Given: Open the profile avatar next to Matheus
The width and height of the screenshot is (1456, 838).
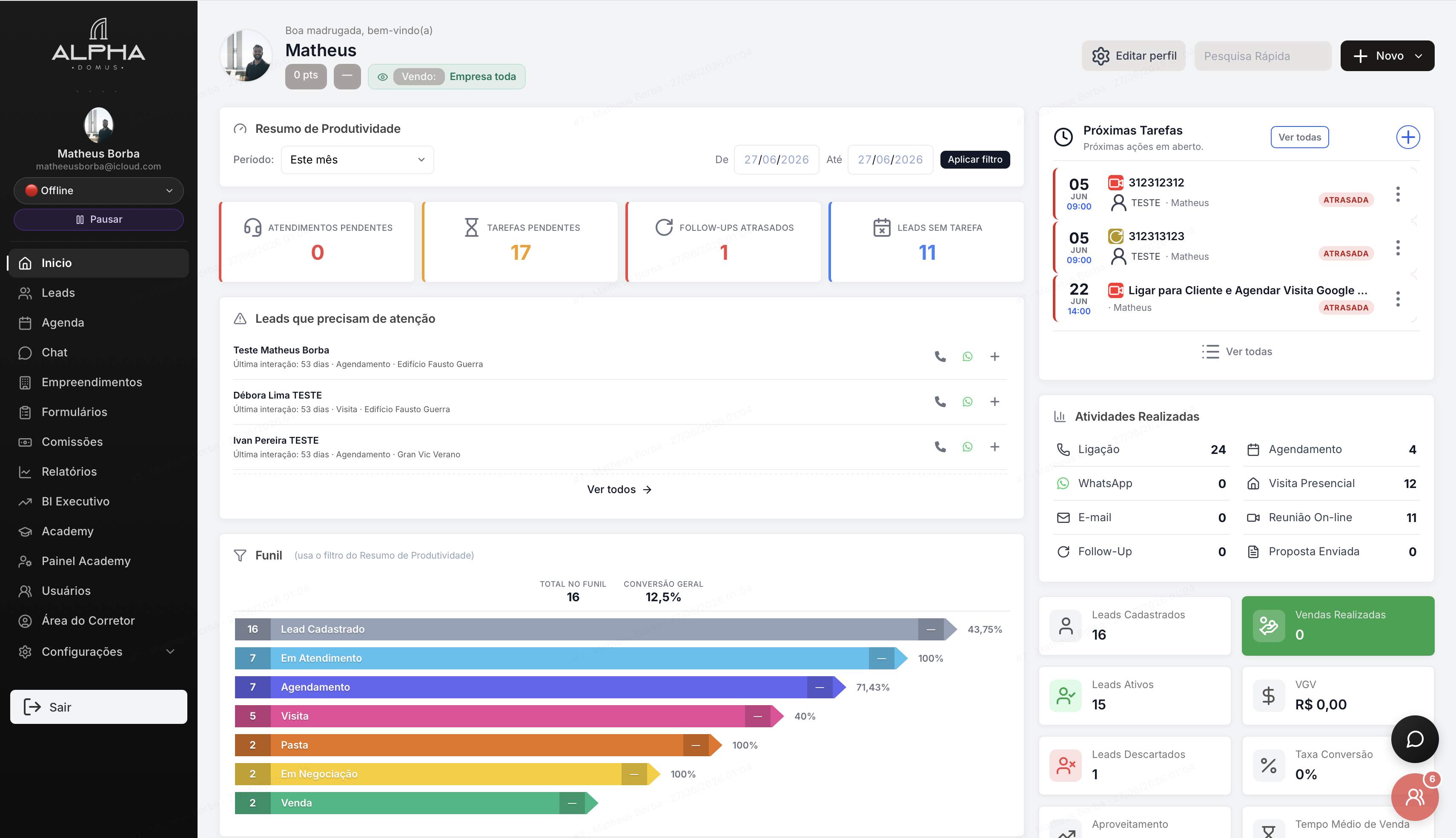Looking at the screenshot, I should click(246, 56).
